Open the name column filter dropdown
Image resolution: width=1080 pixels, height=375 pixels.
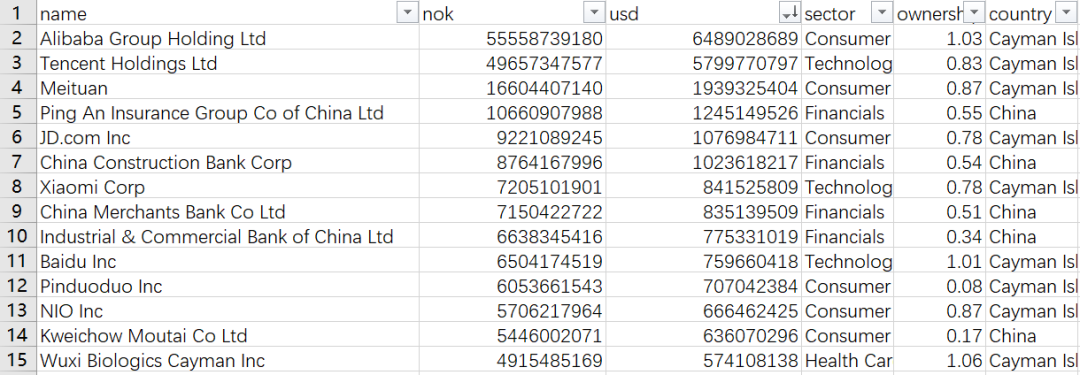(408, 12)
